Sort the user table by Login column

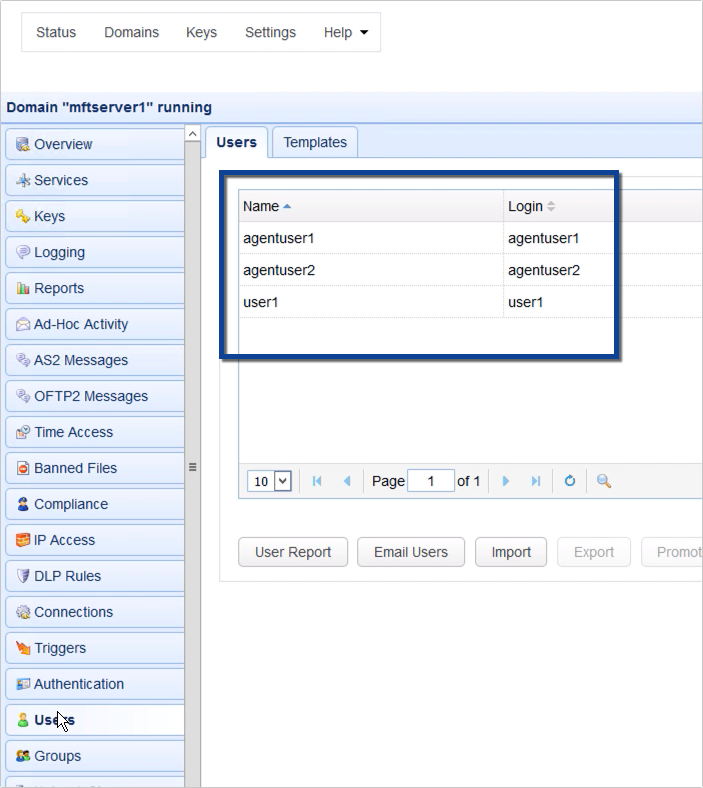[526, 206]
